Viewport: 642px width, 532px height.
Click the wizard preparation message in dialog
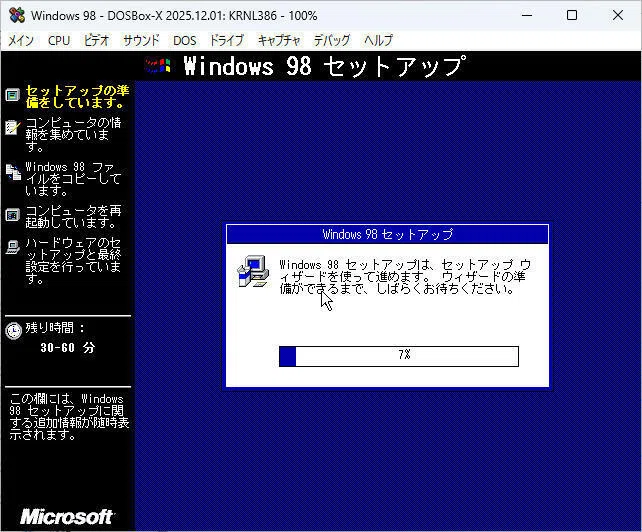[405, 276]
